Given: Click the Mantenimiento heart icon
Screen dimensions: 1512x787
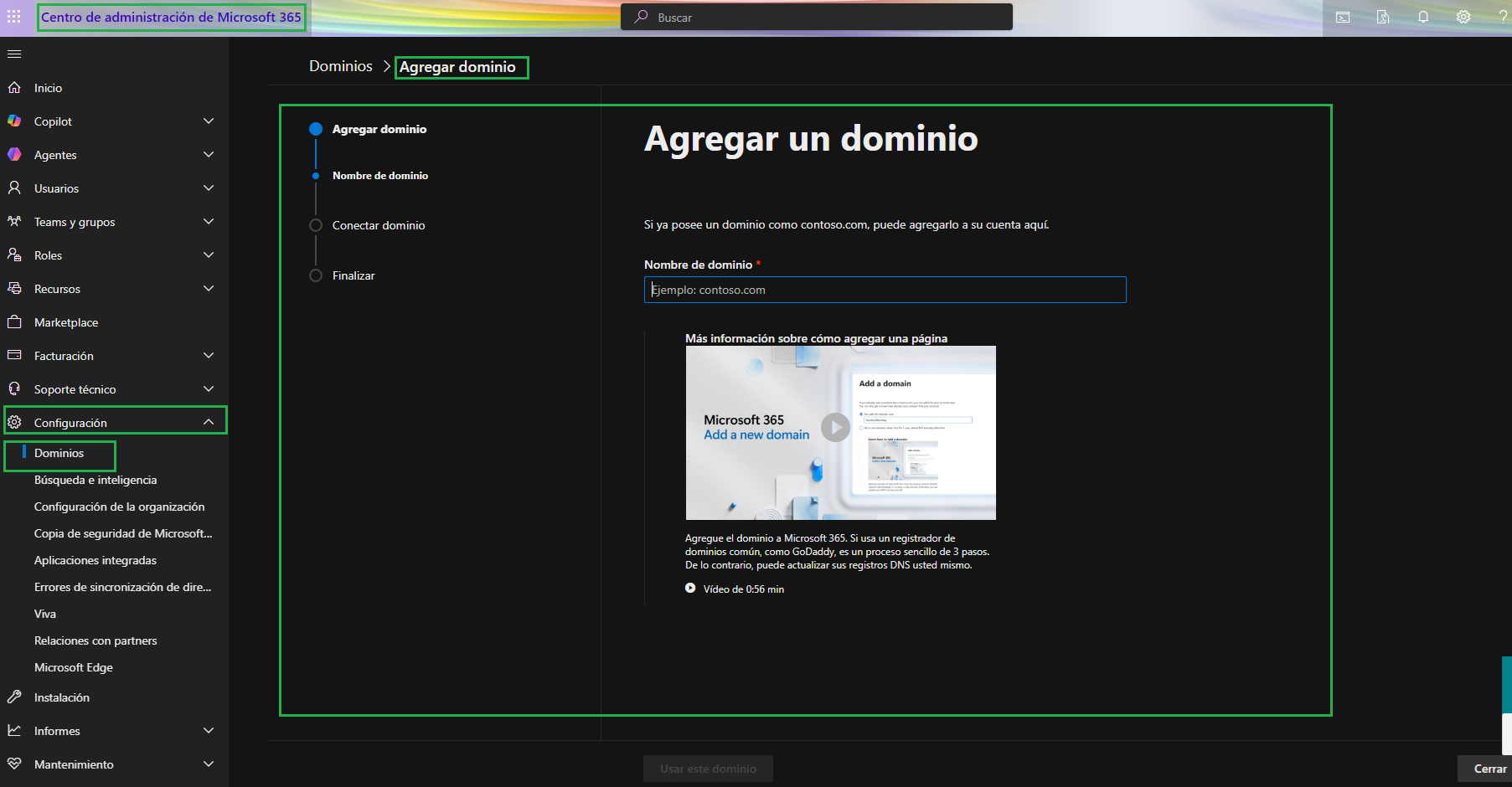Looking at the screenshot, I should [14, 764].
